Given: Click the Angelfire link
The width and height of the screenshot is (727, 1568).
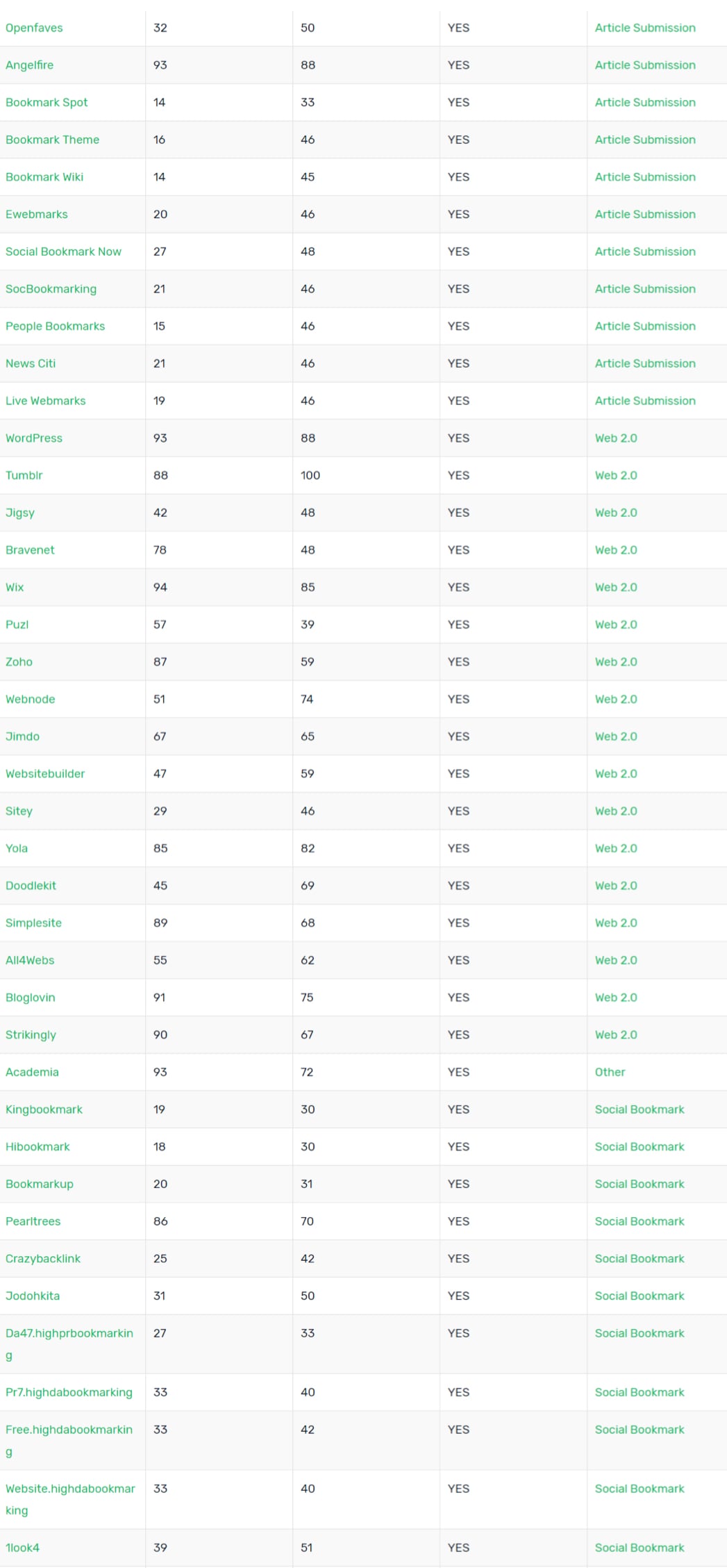Looking at the screenshot, I should (29, 65).
